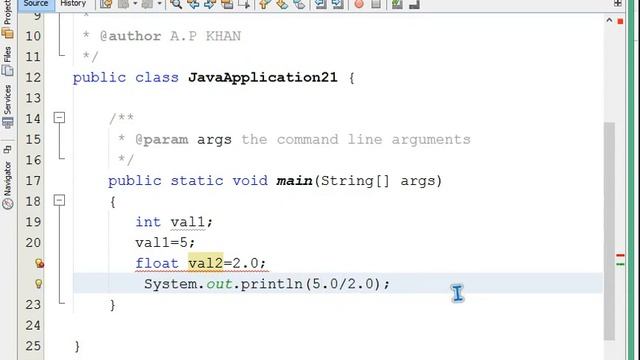
Task: Open the Navigator side panel
Action: point(7,186)
